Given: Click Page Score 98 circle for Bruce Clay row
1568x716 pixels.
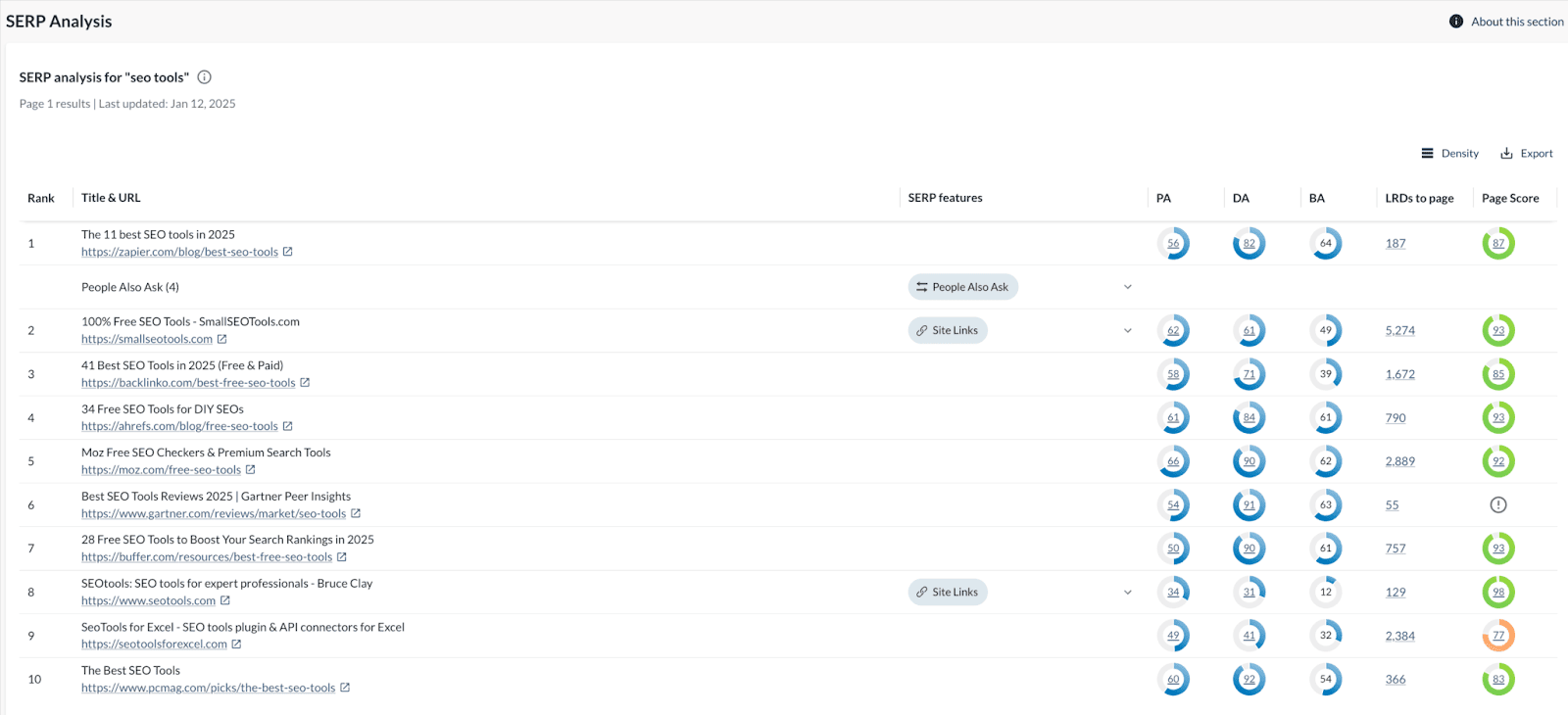Looking at the screenshot, I should (1498, 593).
